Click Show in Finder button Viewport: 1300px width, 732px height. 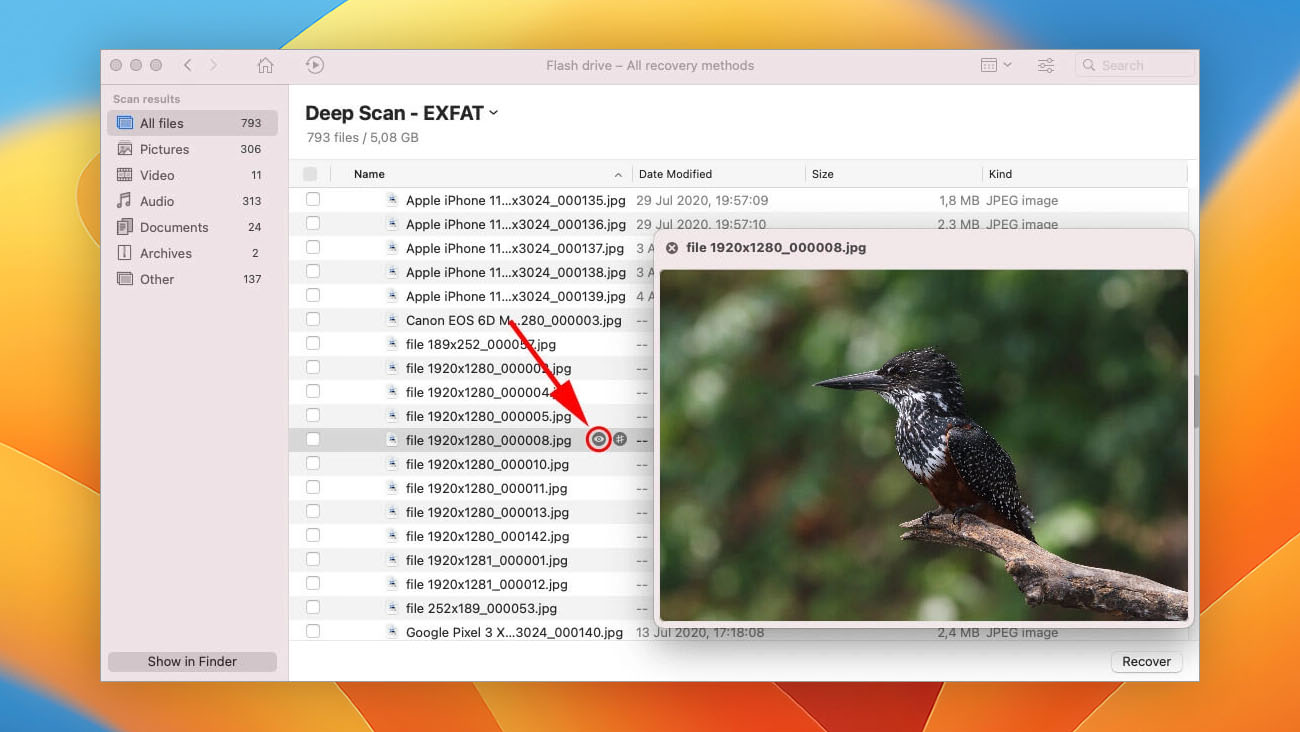tap(192, 661)
